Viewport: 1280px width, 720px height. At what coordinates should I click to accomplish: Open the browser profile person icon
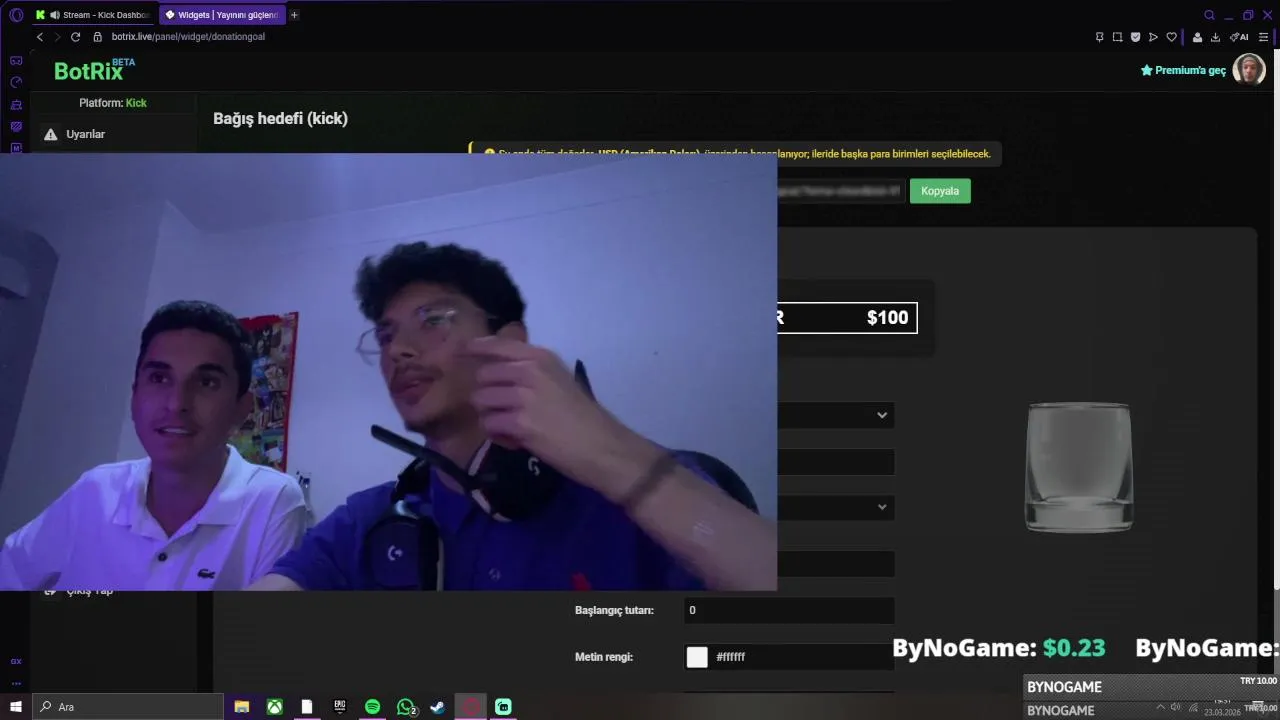pyautogui.click(x=1197, y=37)
